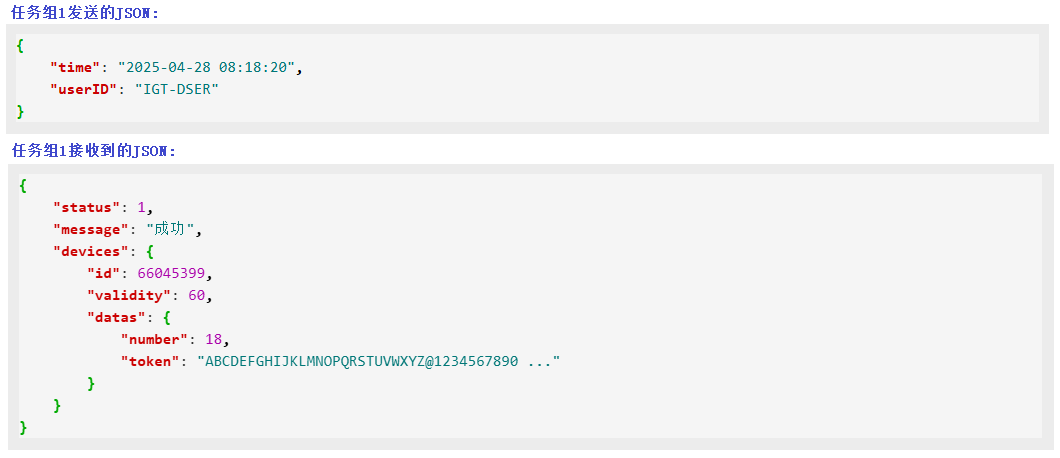Image resolution: width=1060 pixels, height=458 pixels.
Task: Click the "datas" object key
Action: click(117, 317)
